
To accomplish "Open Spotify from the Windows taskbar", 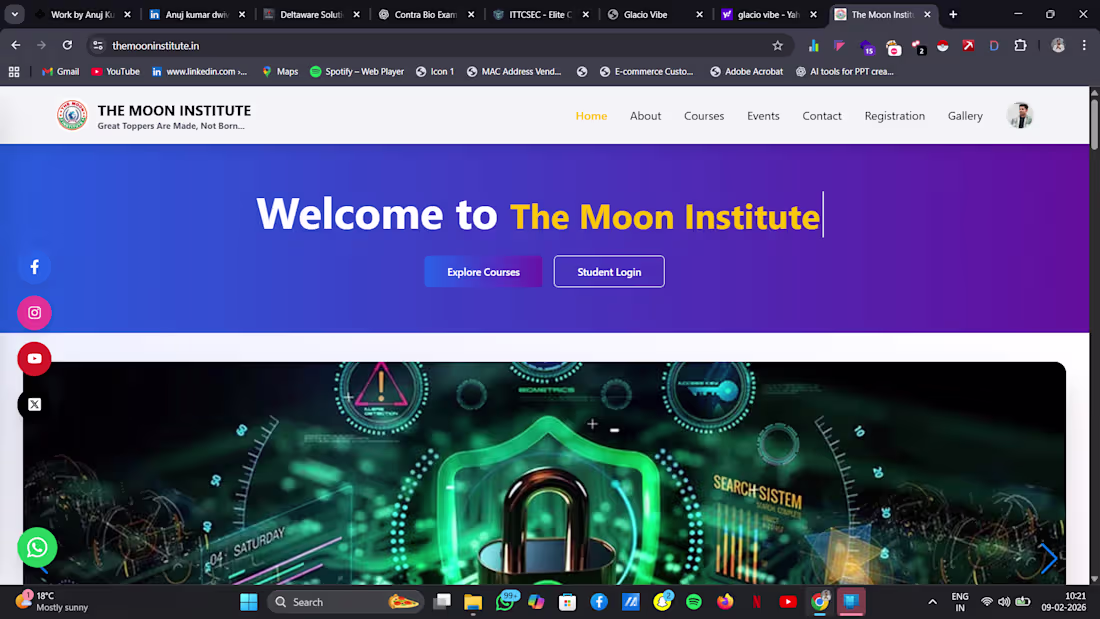I will click(694, 602).
